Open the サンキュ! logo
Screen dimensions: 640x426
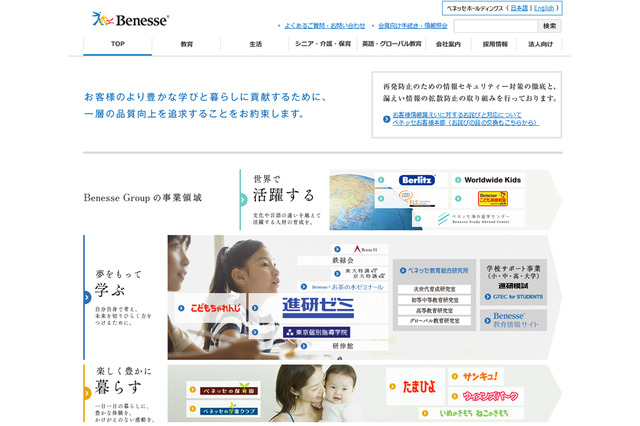(480, 376)
